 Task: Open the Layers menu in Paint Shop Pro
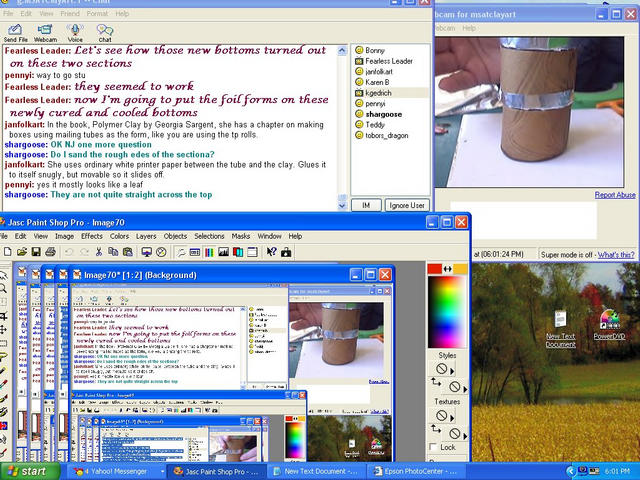pos(146,236)
